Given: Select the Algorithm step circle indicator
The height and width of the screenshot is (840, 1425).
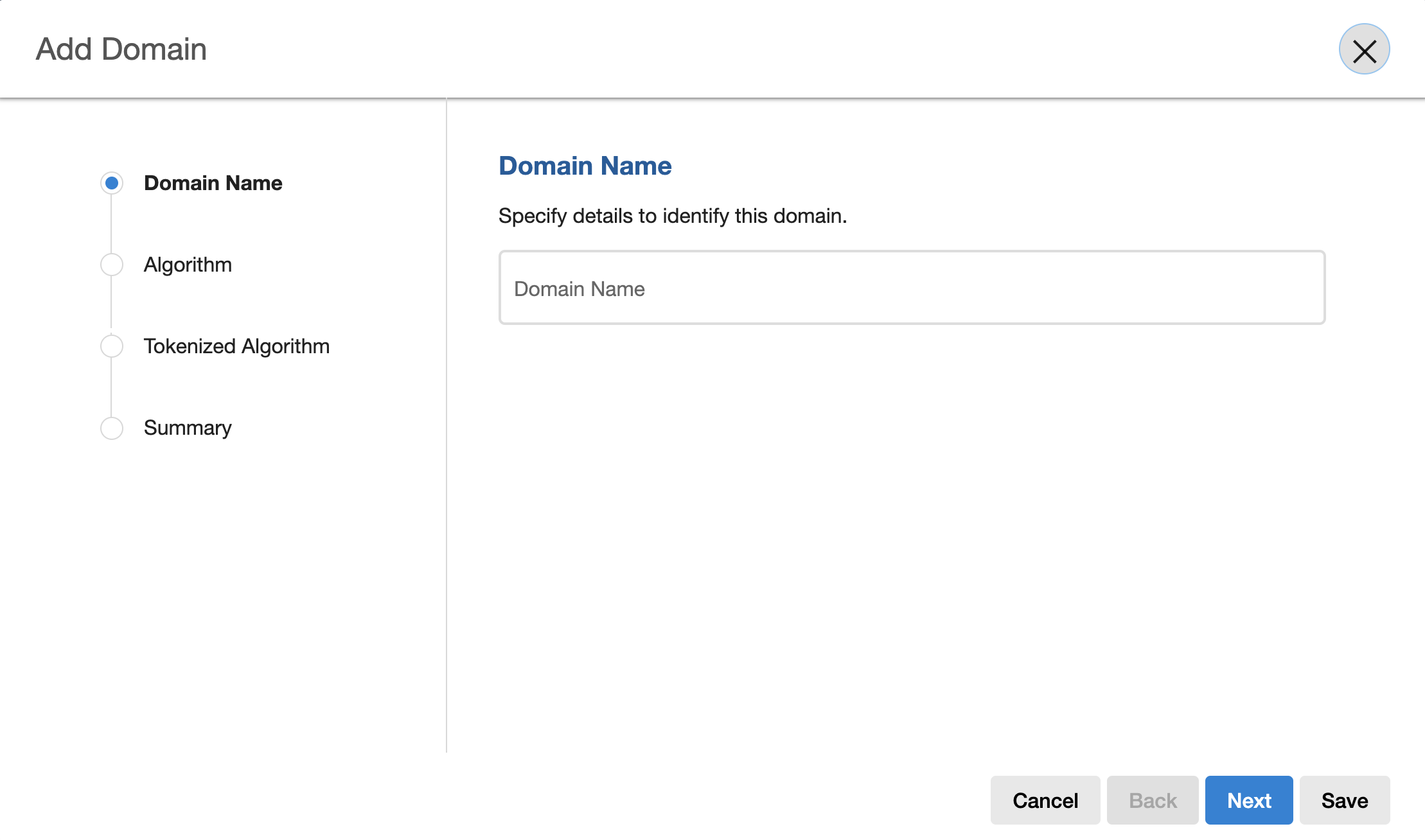Looking at the screenshot, I should (x=112, y=265).
